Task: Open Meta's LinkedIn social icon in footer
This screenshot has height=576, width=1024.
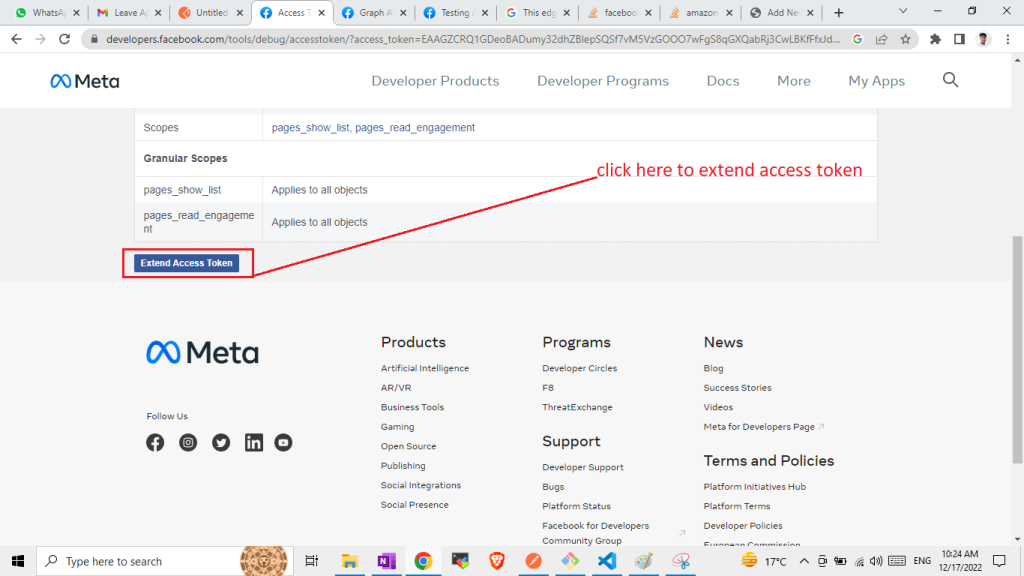Action: coord(254,442)
